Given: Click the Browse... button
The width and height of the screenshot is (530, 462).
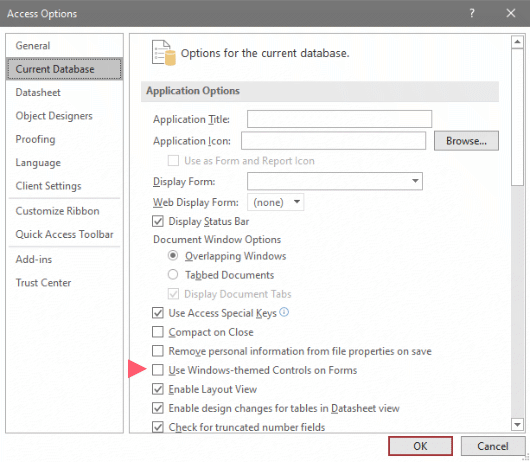Looking at the screenshot, I should click(x=466, y=141).
